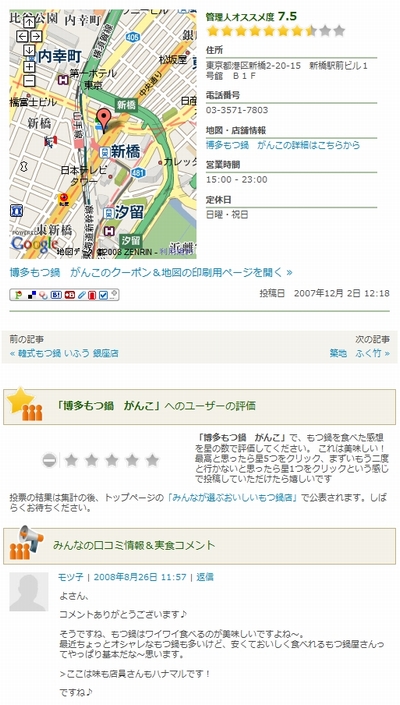This screenshot has width=400, height=705.
Task: Click モツ子's gray avatar thumbnail
Action: [x=29, y=592]
